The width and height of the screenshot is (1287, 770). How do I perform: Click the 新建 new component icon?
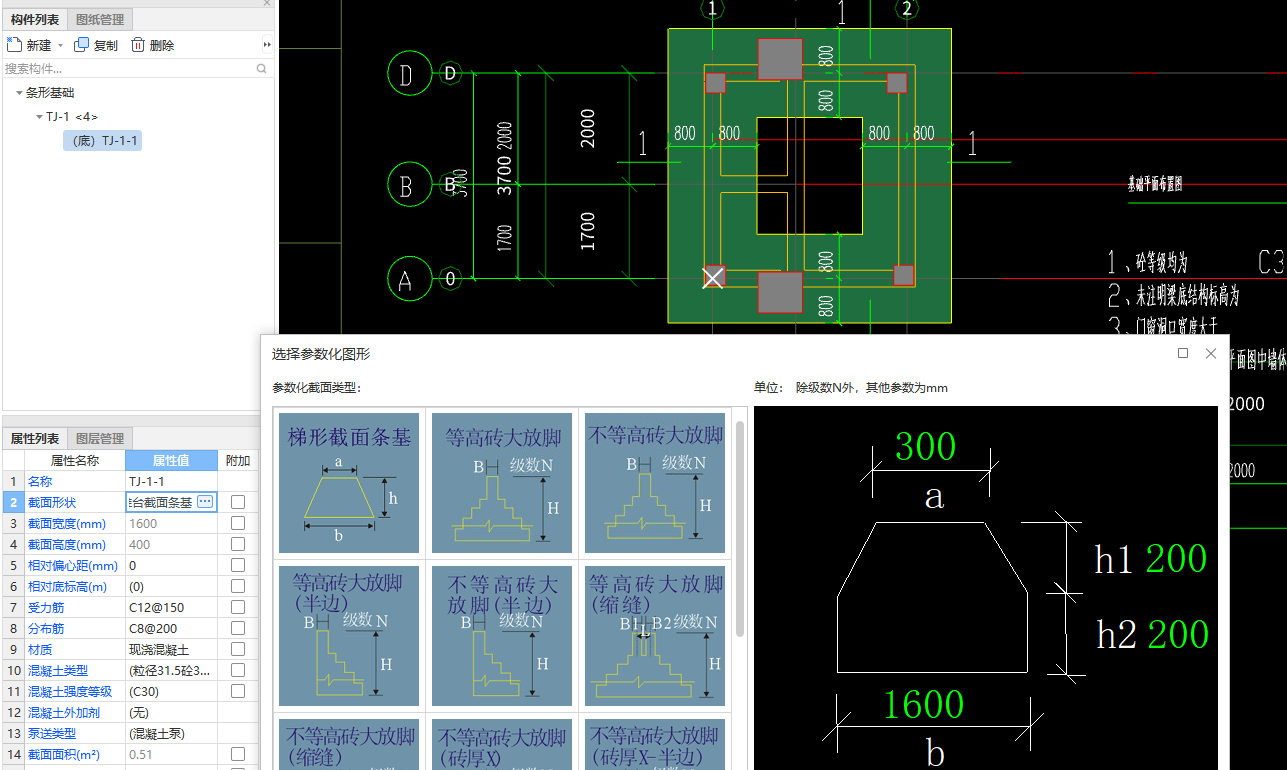pos(14,45)
